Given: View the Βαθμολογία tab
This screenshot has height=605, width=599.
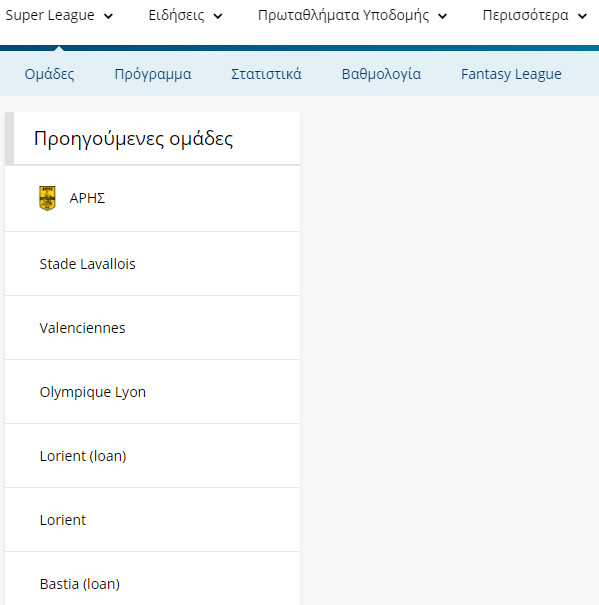Looking at the screenshot, I should point(381,74).
